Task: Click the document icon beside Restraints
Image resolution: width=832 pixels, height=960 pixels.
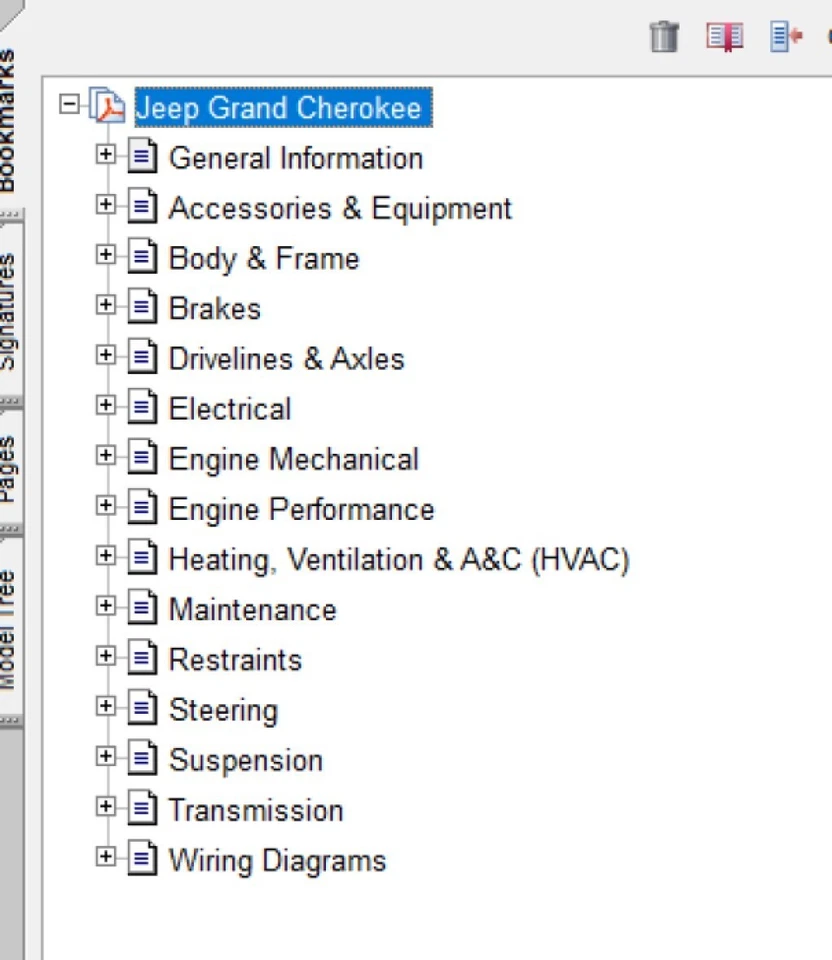Action: 142,656
